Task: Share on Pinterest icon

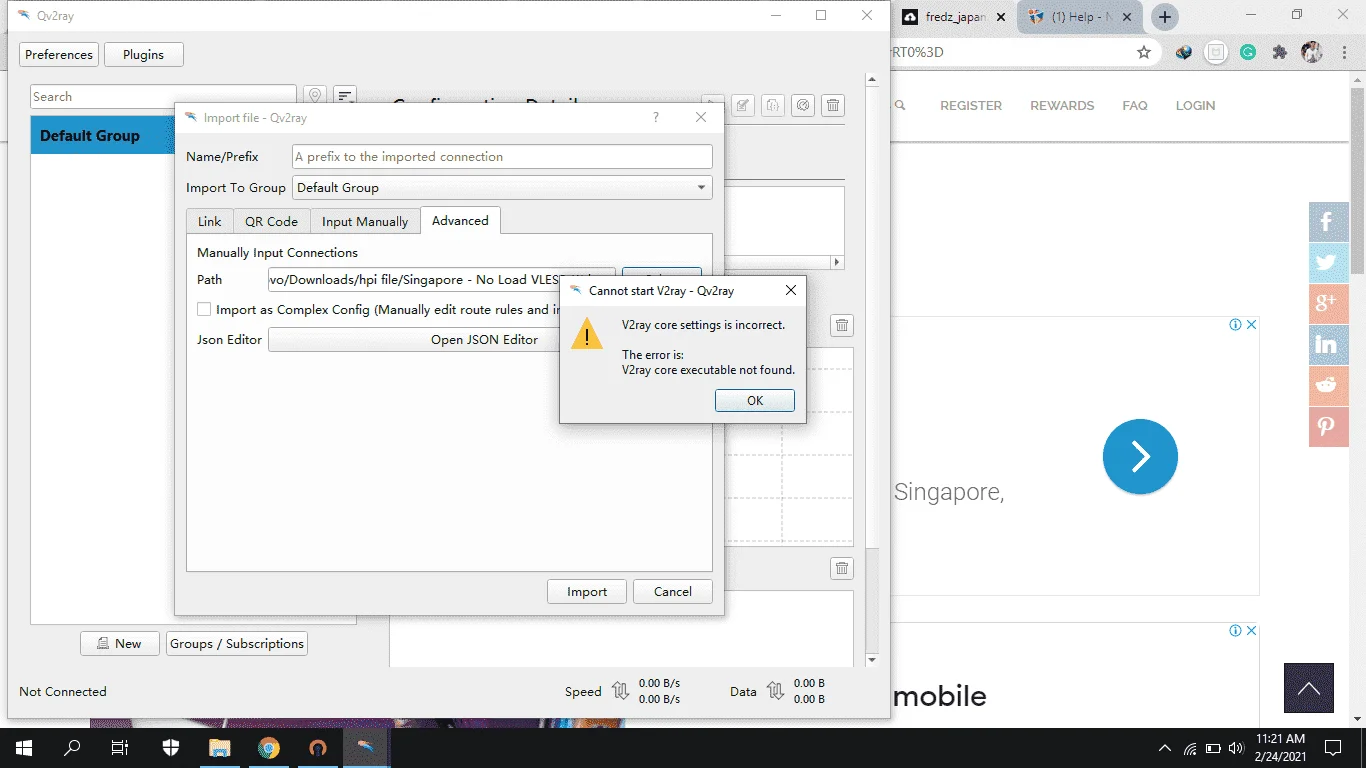Action: pos(1328,427)
